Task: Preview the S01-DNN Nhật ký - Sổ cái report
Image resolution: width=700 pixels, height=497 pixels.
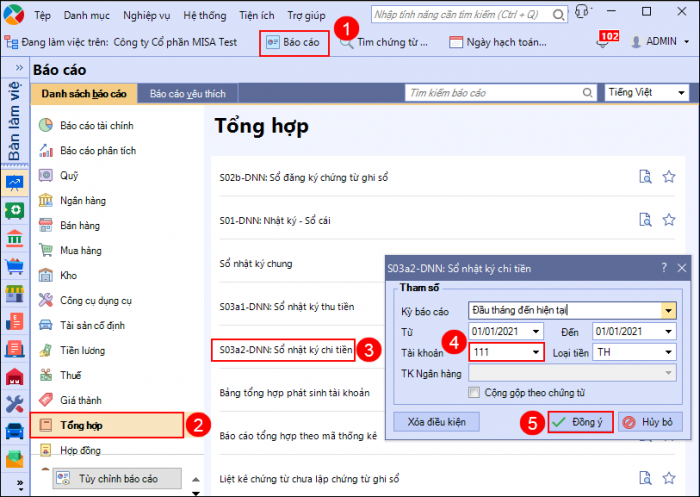Action: (646, 221)
